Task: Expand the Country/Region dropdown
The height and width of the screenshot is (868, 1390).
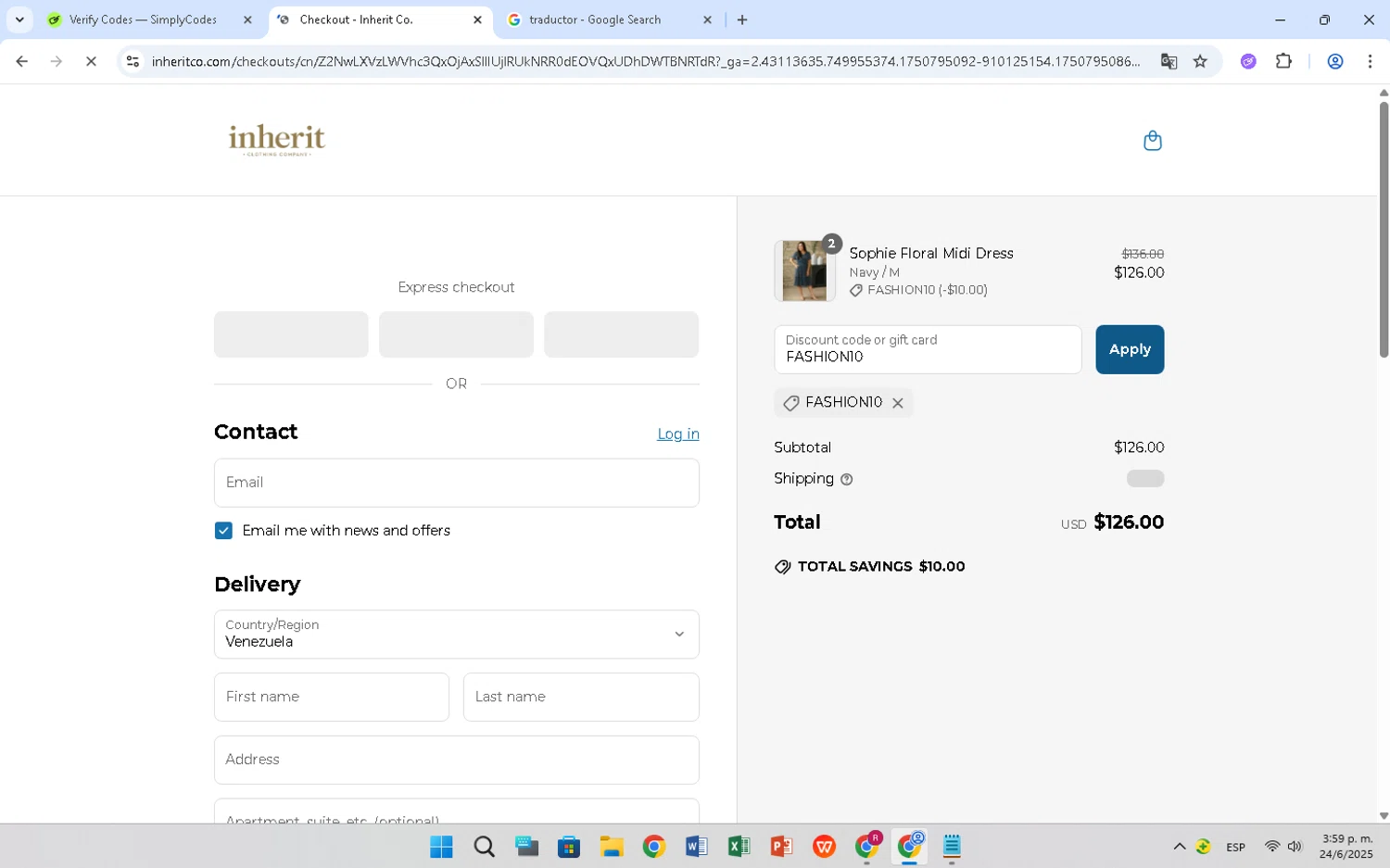Action: pyautogui.click(x=456, y=635)
